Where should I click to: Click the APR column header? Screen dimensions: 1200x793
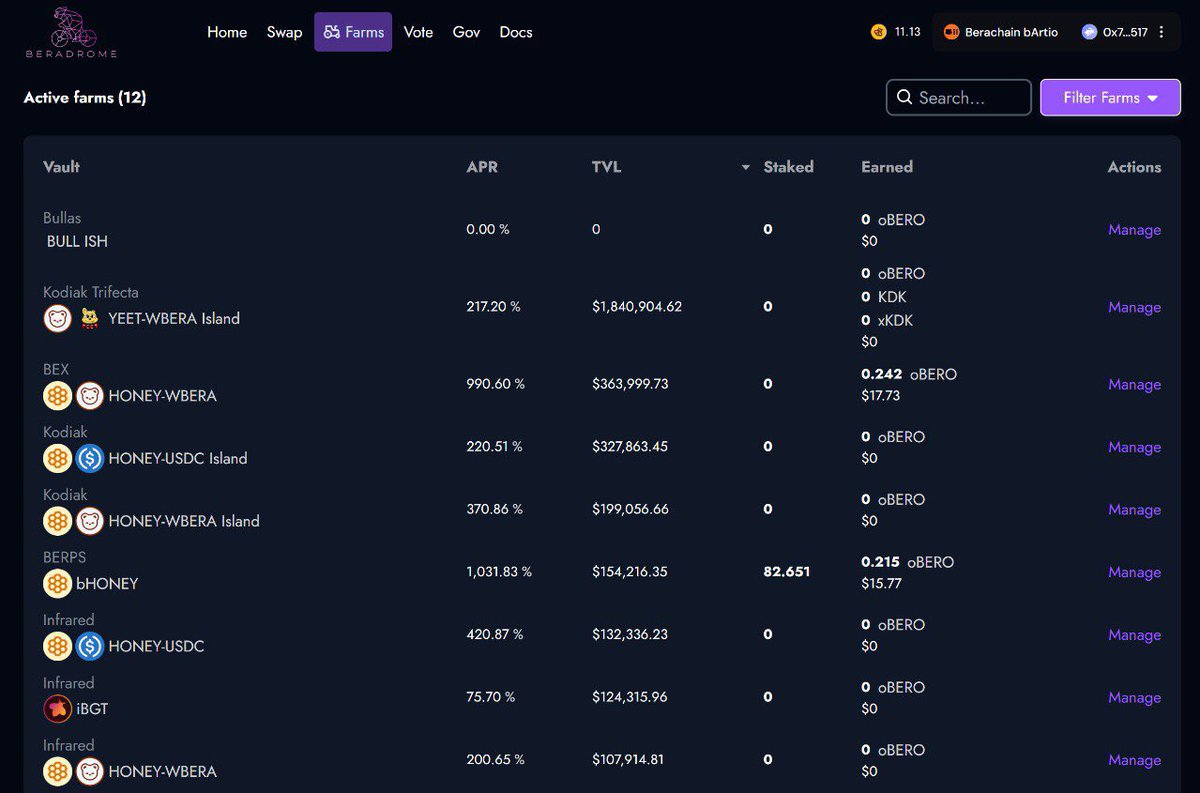point(482,167)
